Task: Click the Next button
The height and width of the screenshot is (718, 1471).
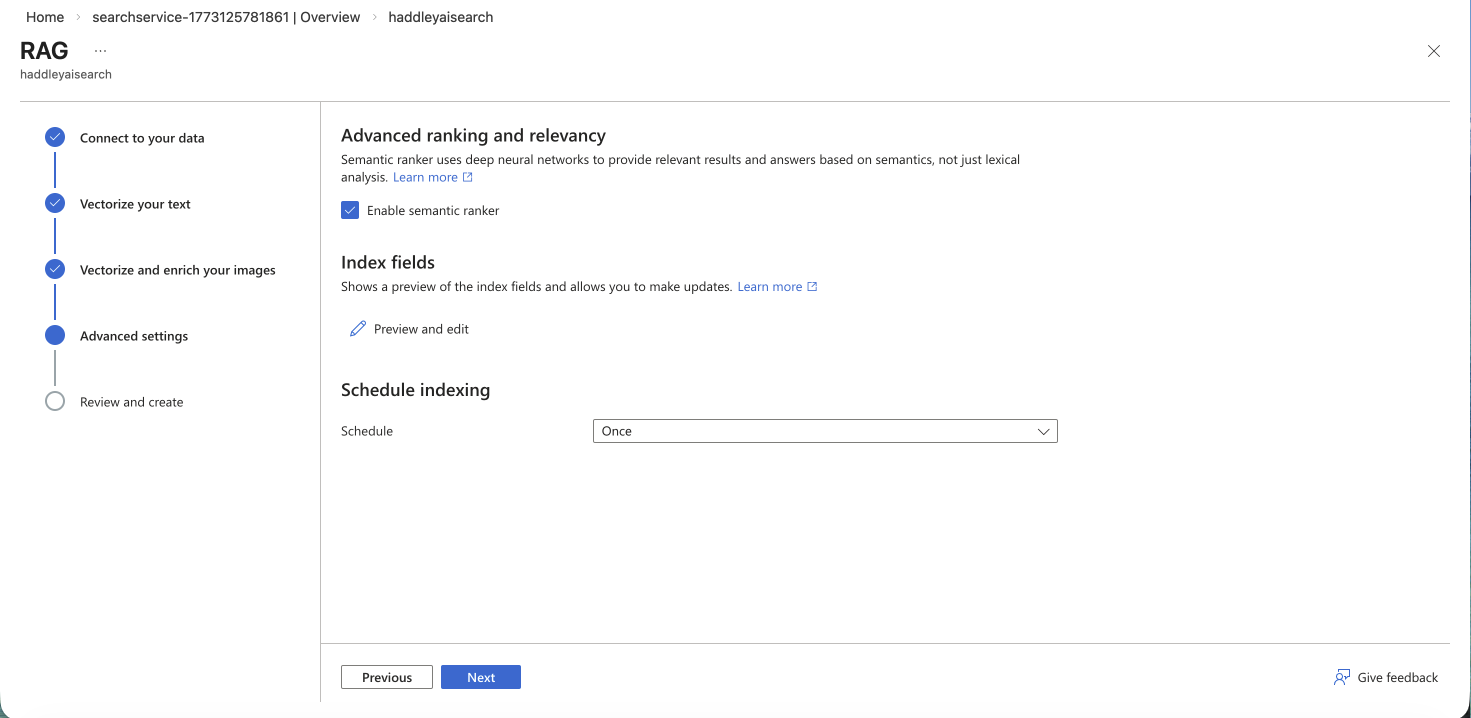Action: 481,677
